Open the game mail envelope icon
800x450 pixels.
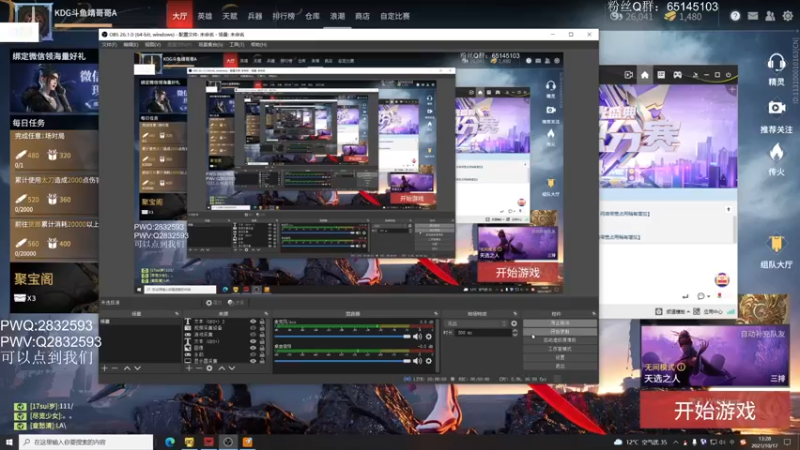(x=753, y=16)
